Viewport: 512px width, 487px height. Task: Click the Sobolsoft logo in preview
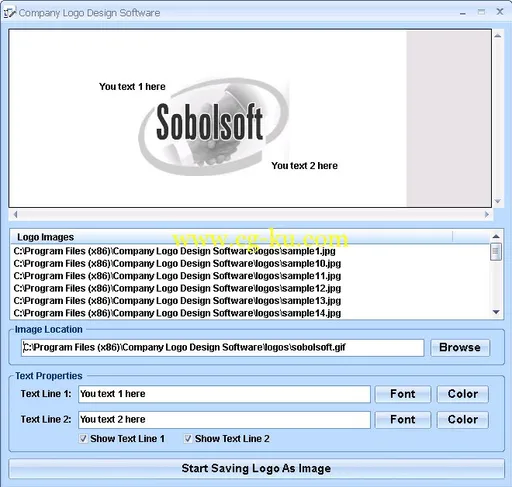213,127
